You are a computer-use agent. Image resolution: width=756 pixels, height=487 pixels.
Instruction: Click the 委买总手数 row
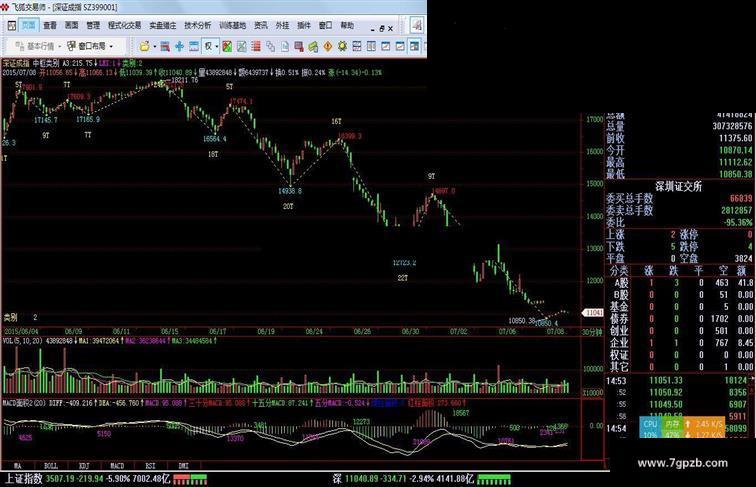coord(679,198)
